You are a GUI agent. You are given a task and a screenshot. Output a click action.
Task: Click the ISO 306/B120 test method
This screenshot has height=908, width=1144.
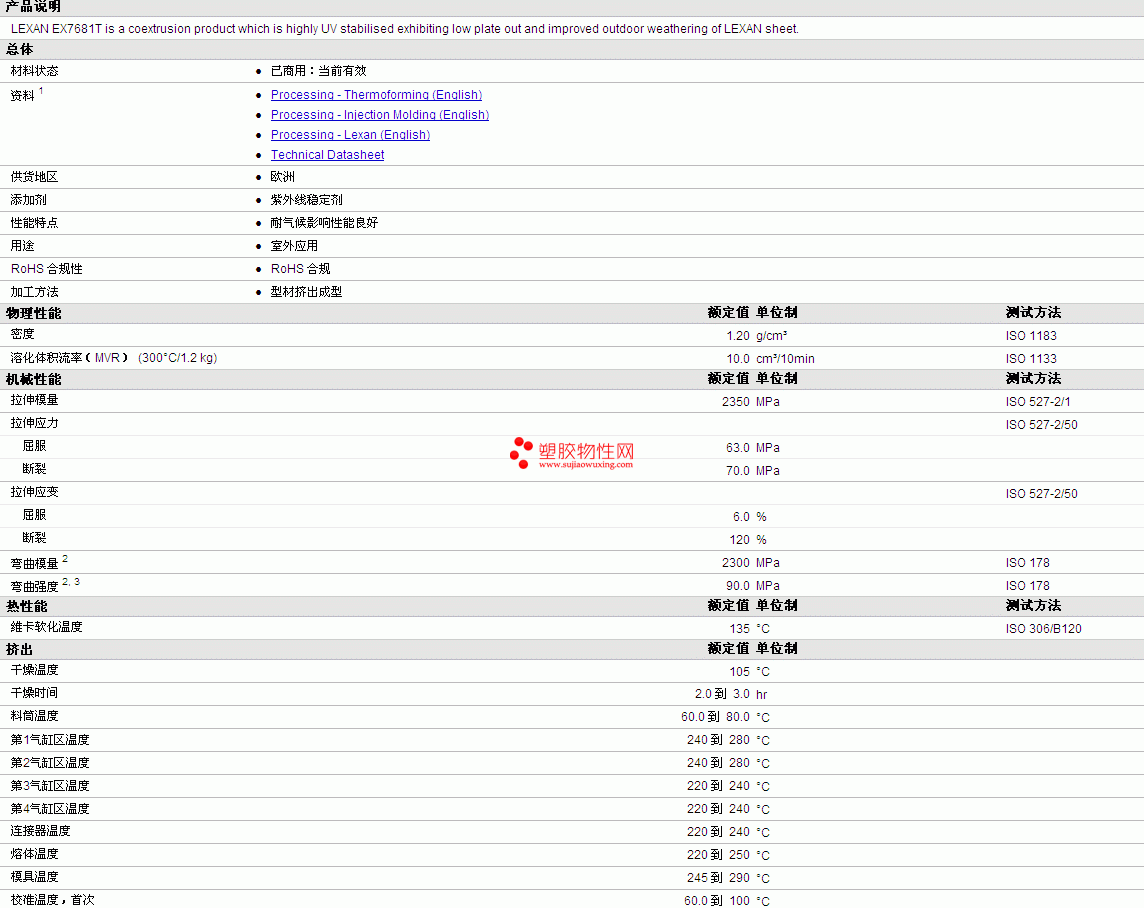[1043, 628]
